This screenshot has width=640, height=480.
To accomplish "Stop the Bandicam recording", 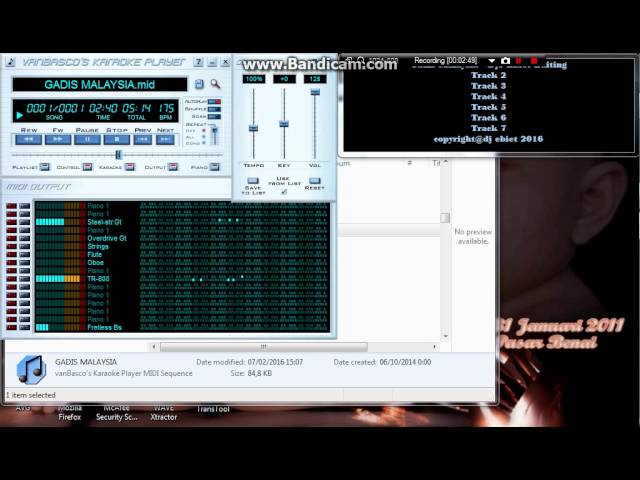I will click(x=533, y=61).
